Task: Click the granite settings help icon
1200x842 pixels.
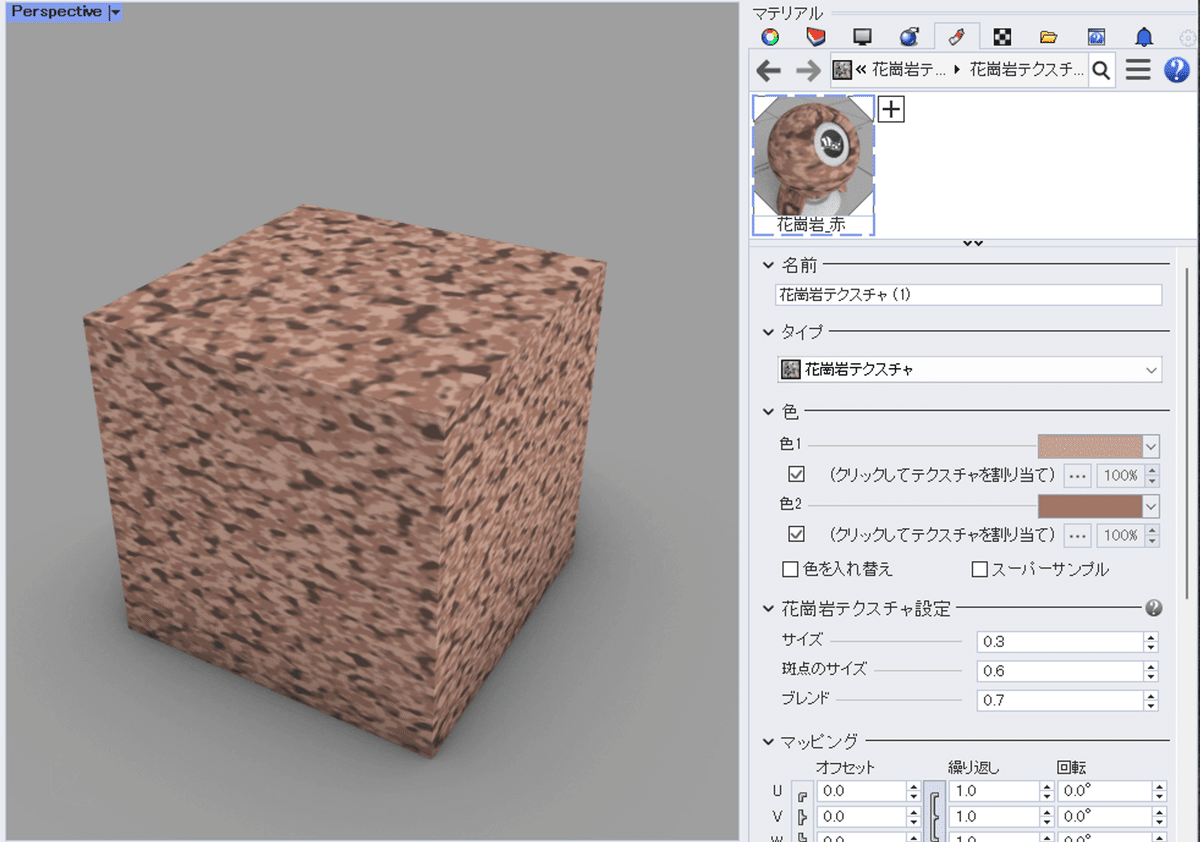Action: (1154, 608)
